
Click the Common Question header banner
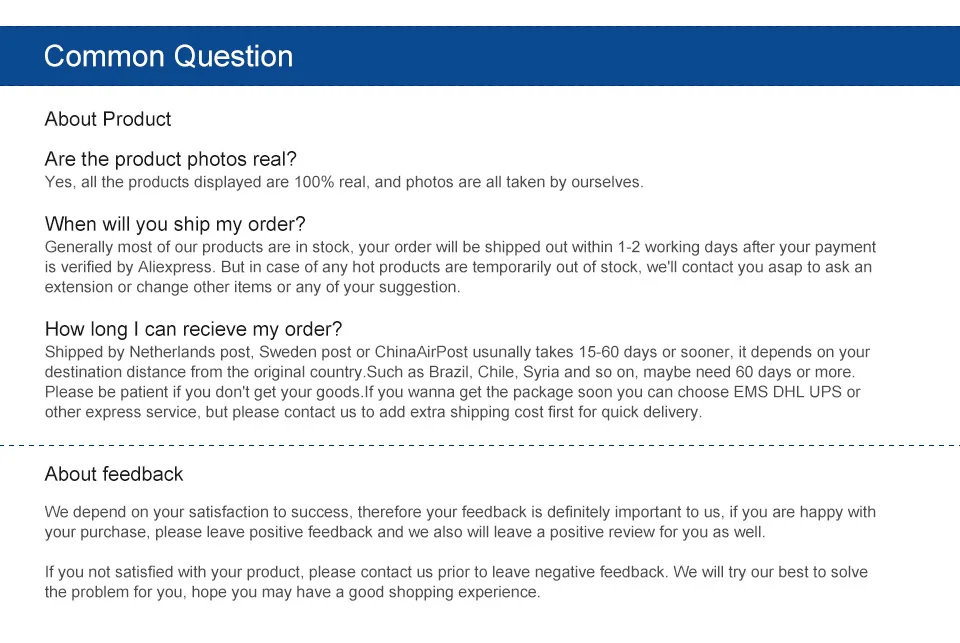click(480, 56)
